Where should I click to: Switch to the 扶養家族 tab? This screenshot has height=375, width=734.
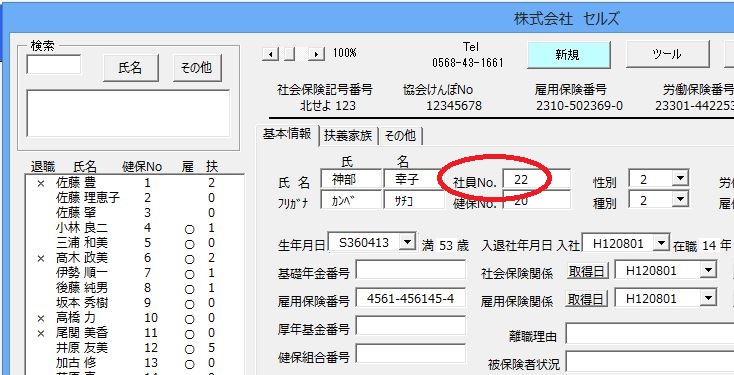348,136
